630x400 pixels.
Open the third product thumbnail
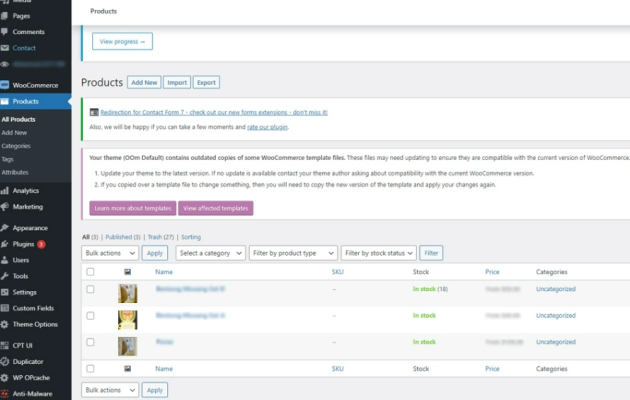tap(127, 346)
